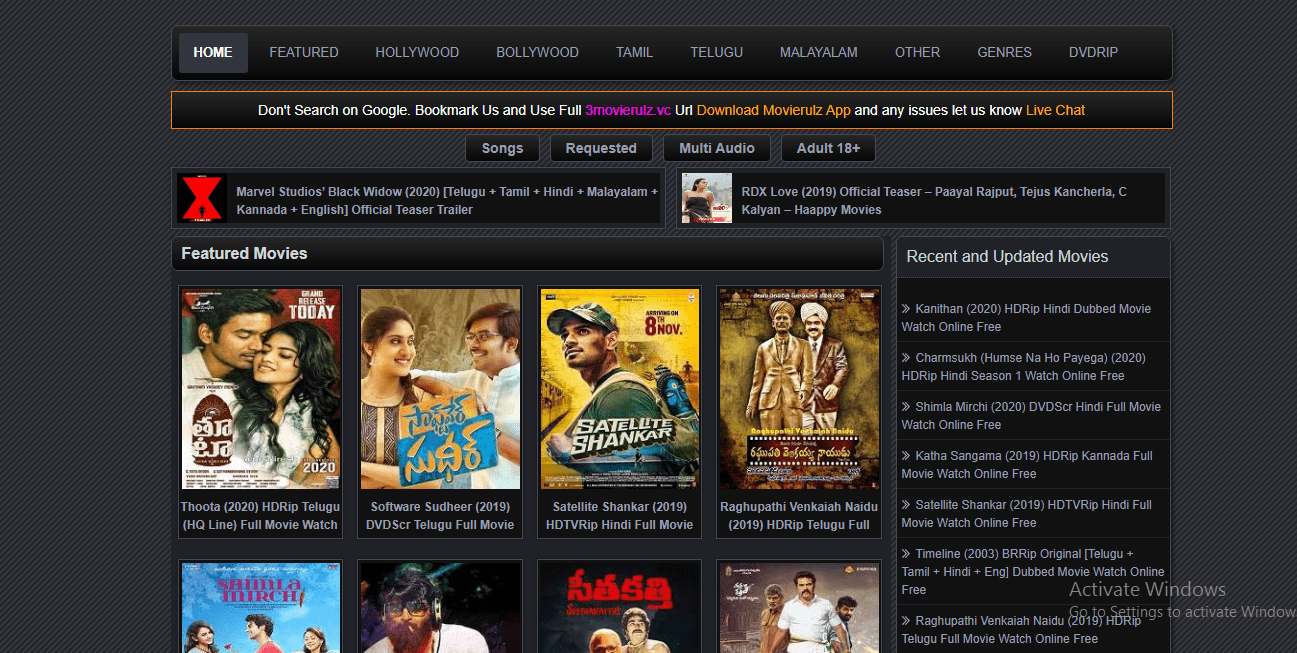The image size is (1297, 653).
Task: Open the DVDRIP menu item
Action: 1093,53
